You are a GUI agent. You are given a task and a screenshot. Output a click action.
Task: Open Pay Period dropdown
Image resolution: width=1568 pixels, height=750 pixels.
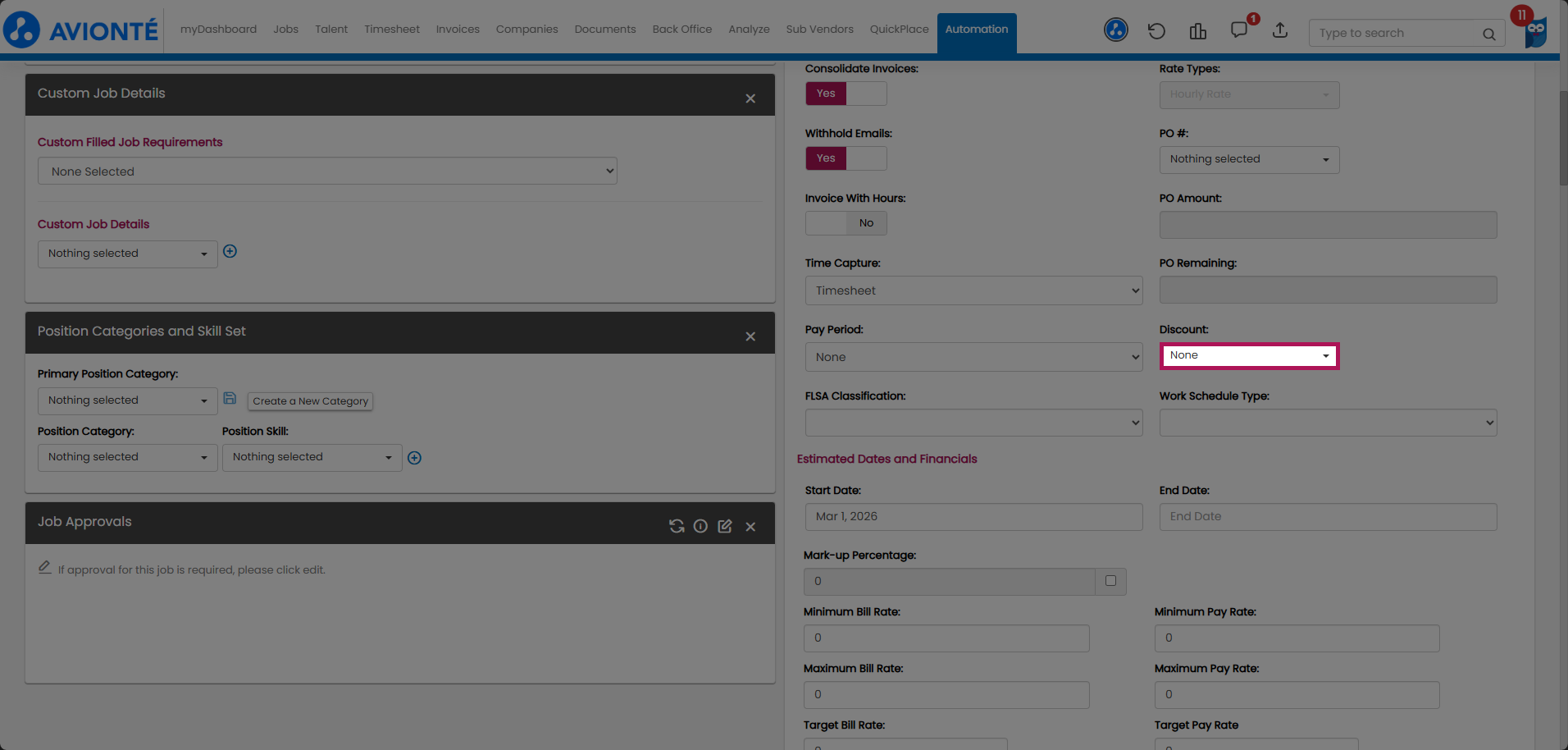click(x=974, y=357)
